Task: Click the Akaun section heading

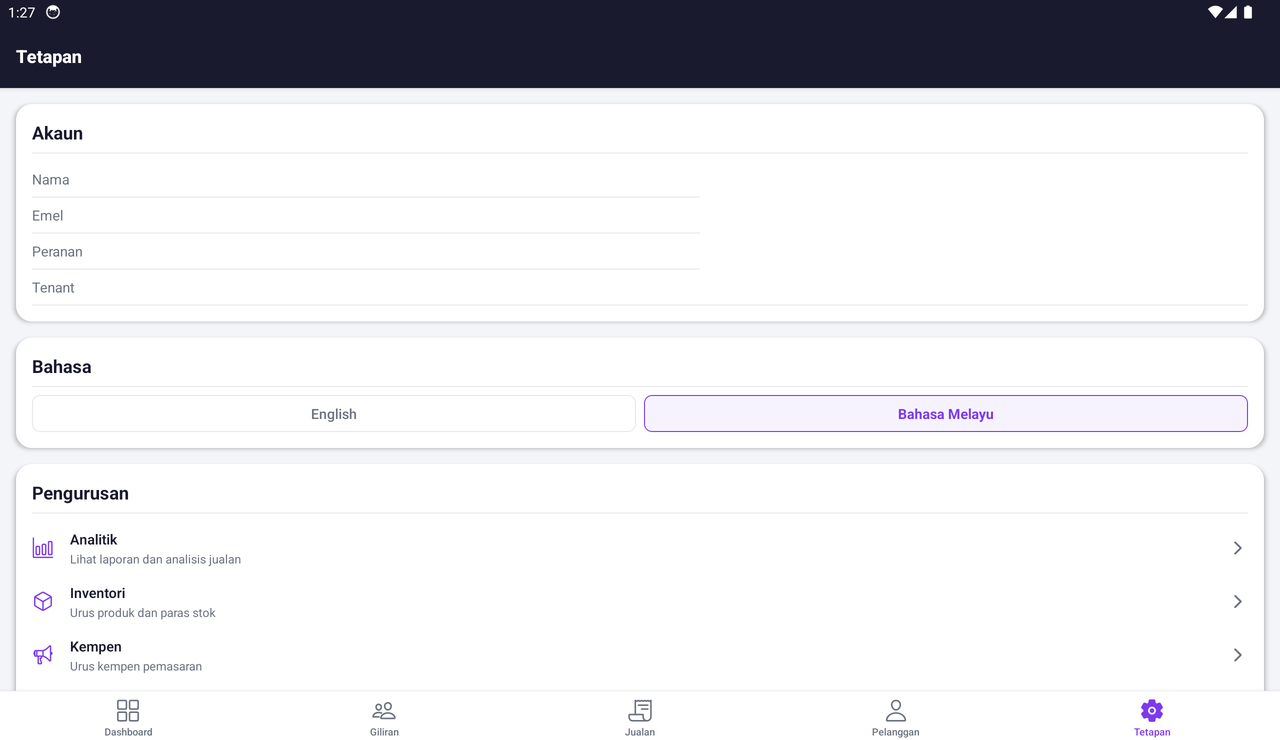Action: pos(57,134)
